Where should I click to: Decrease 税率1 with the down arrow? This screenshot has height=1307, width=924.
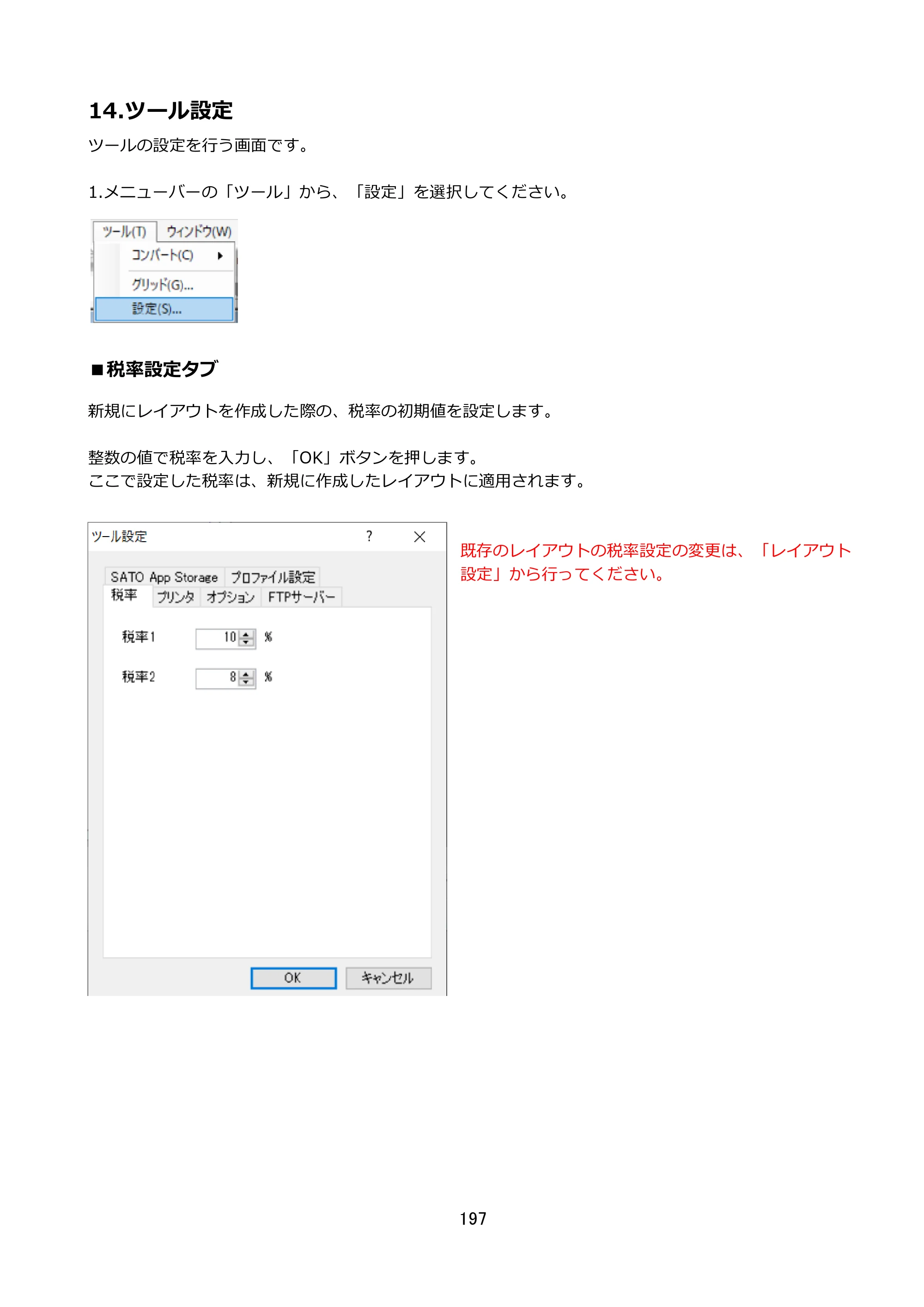[246, 643]
